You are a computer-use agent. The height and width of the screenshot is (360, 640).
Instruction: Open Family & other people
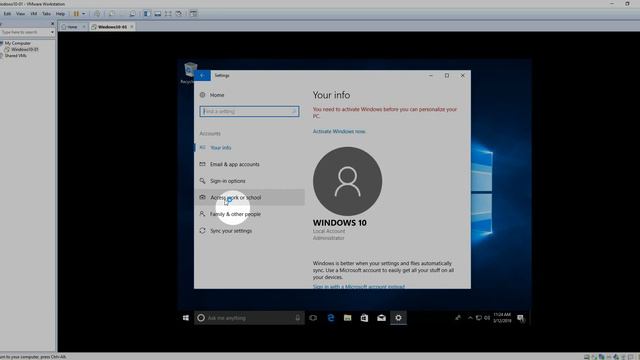249,214
